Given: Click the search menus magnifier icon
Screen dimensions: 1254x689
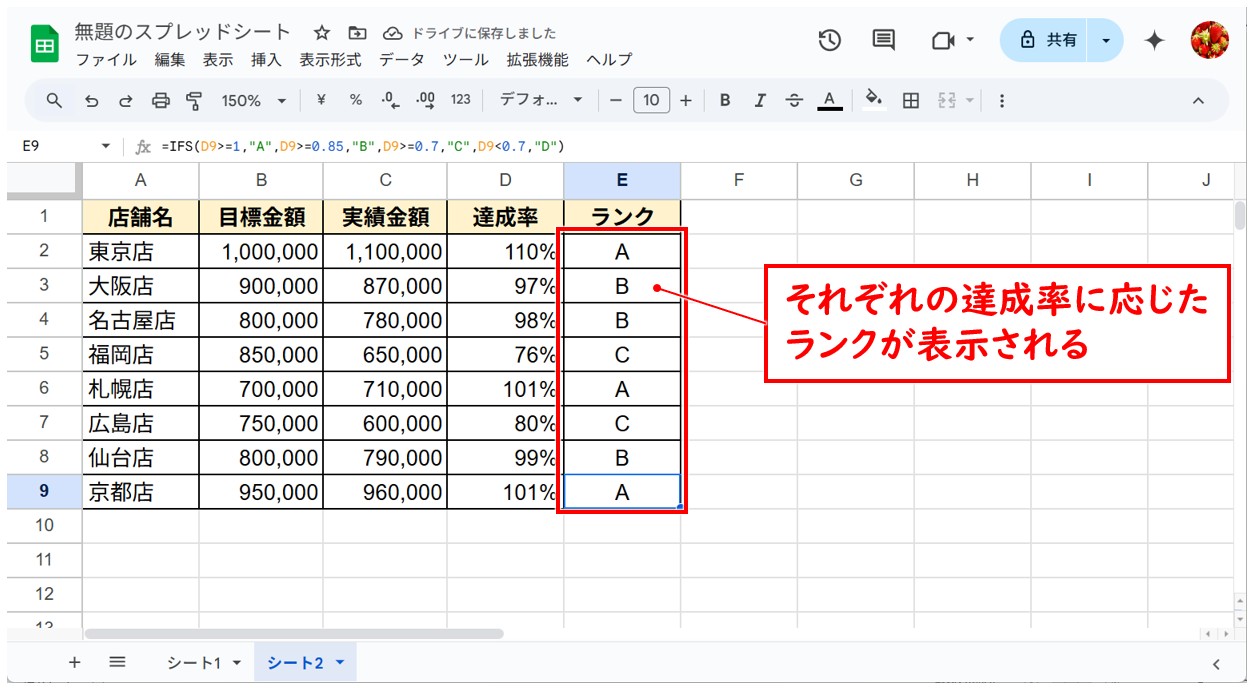Looking at the screenshot, I should tap(55, 100).
